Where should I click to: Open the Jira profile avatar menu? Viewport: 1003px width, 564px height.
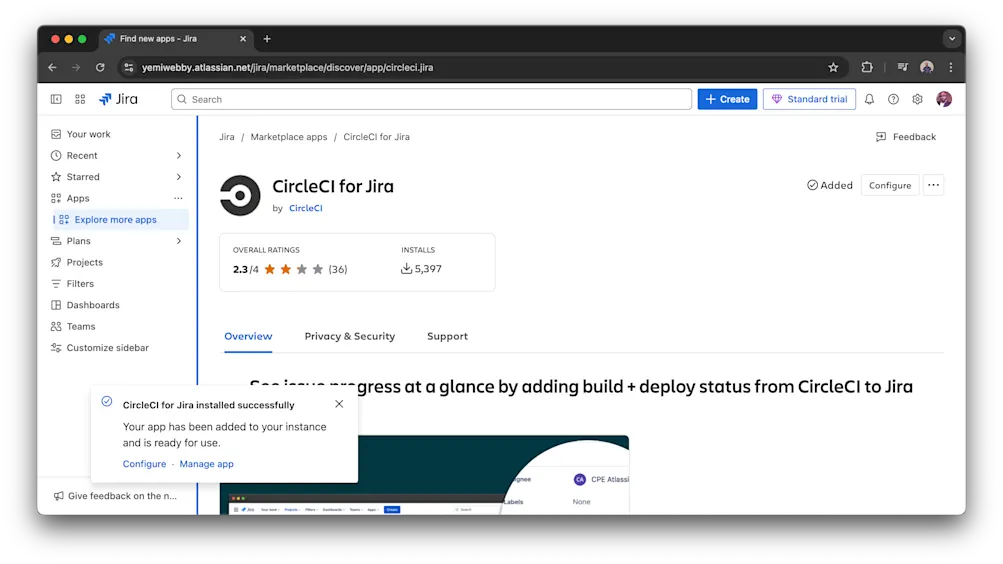pos(944,99)
